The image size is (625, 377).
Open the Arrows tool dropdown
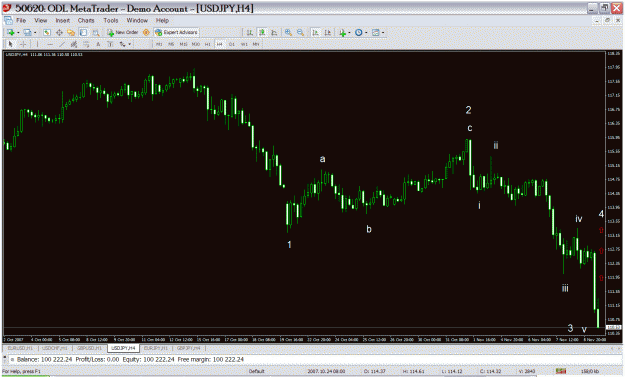(x=130, y=44)
